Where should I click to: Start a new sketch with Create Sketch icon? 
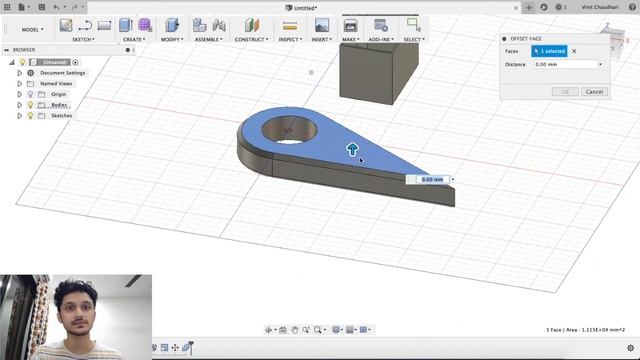click(66, 25)
